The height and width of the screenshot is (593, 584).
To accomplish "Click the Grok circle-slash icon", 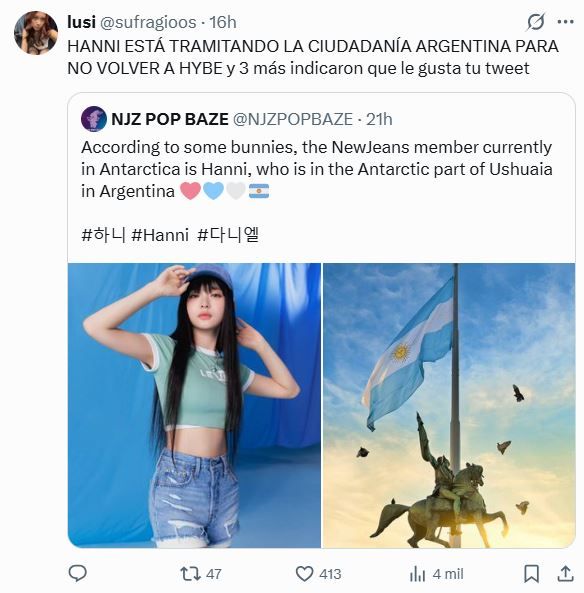I will tap(536, 22).
